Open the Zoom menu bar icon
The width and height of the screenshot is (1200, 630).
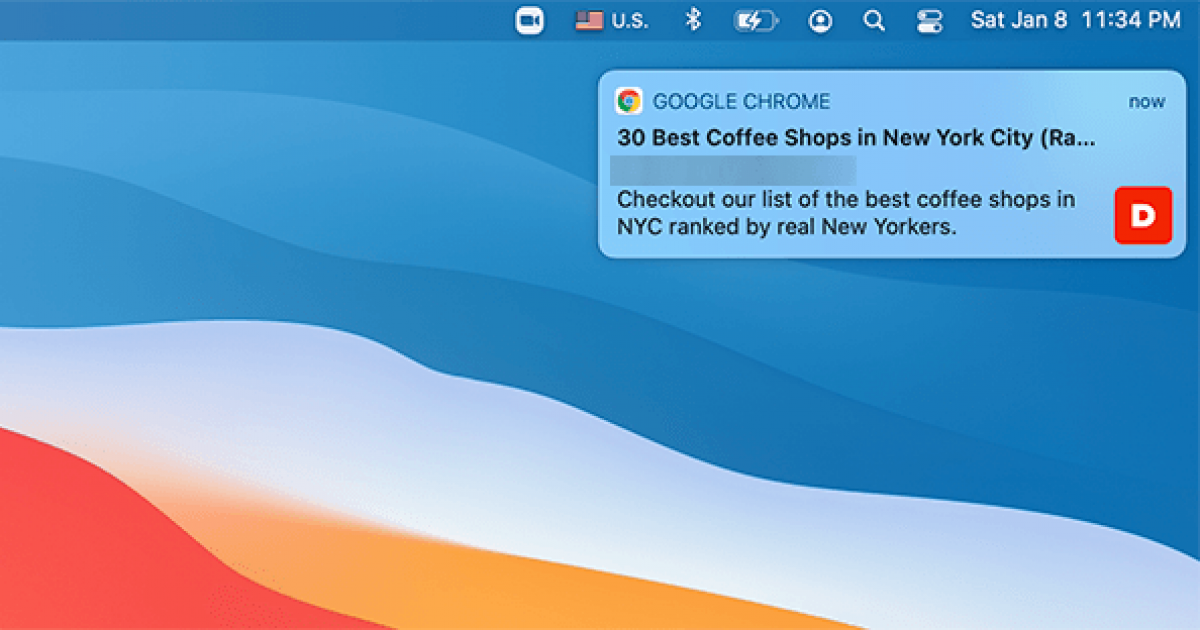[x=530, y=20]
